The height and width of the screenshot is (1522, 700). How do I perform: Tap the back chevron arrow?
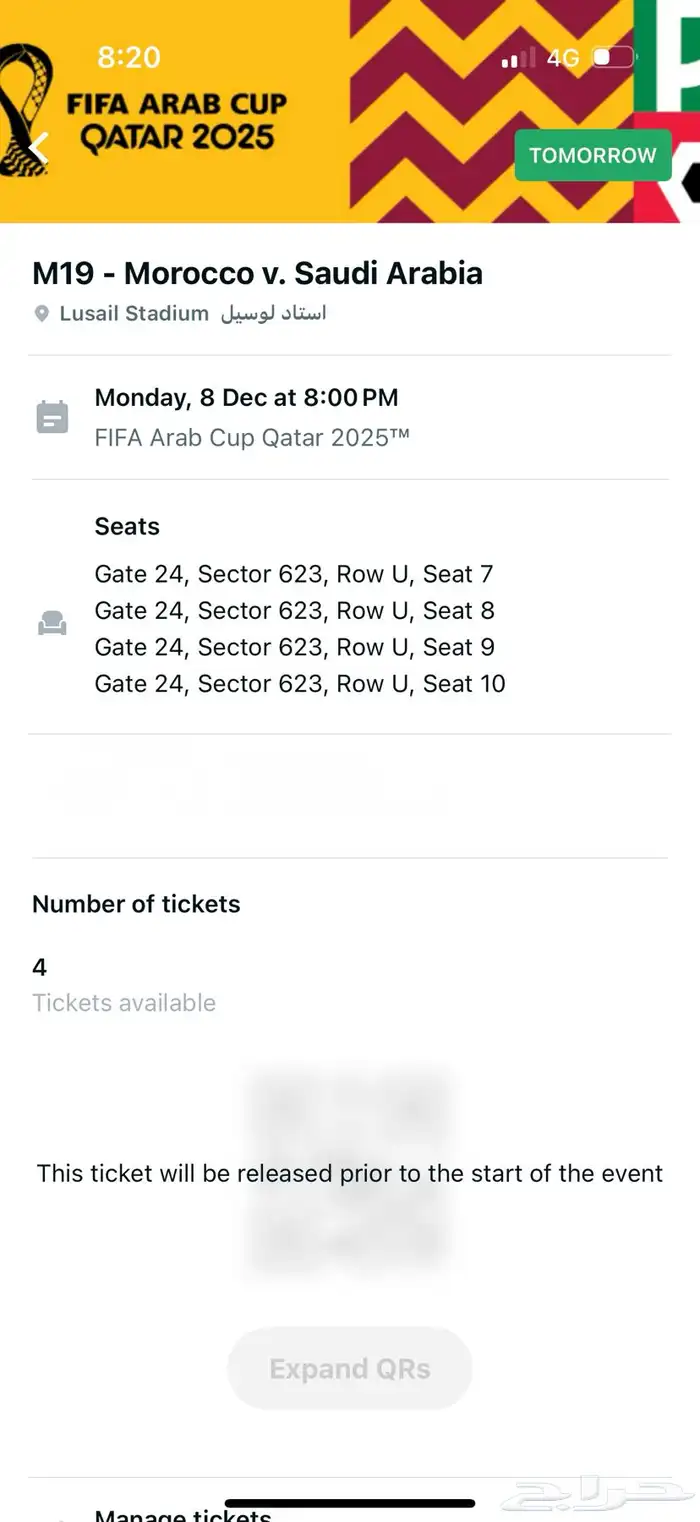38,146
